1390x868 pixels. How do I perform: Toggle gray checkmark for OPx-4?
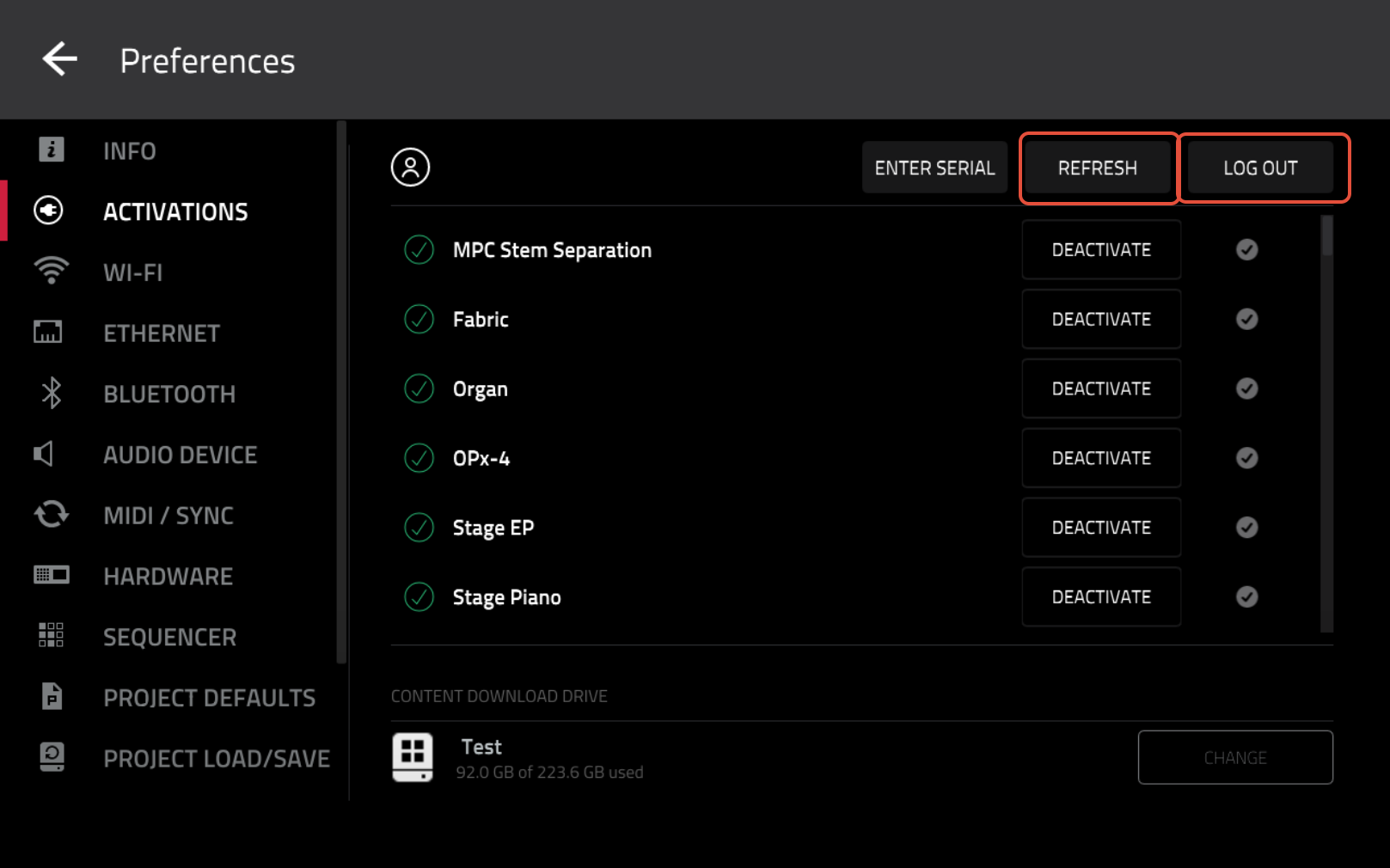click(x=1246, y=458)
